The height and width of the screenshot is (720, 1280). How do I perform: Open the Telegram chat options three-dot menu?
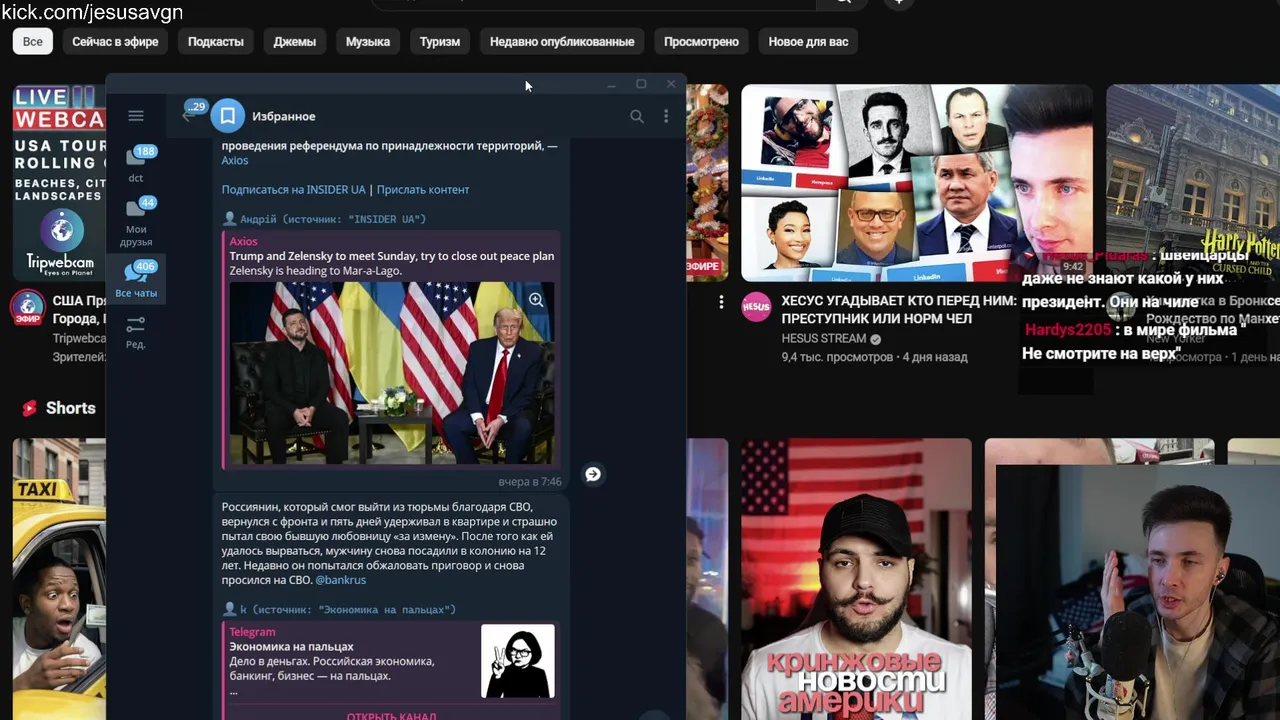coord(666,116)
